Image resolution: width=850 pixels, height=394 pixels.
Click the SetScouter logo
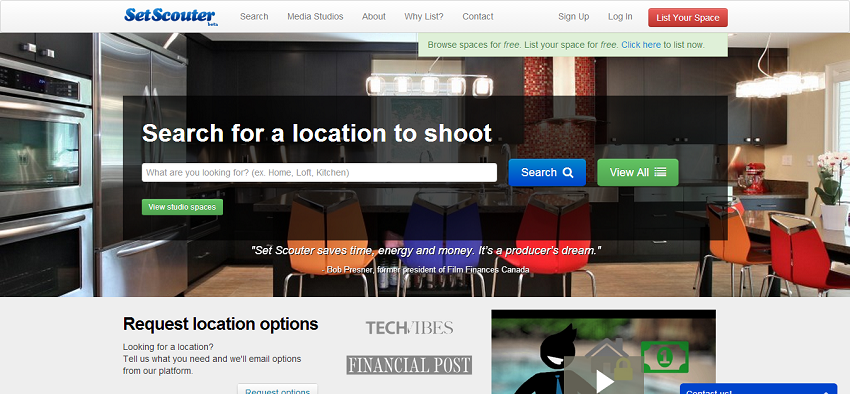tap(170, 16)
